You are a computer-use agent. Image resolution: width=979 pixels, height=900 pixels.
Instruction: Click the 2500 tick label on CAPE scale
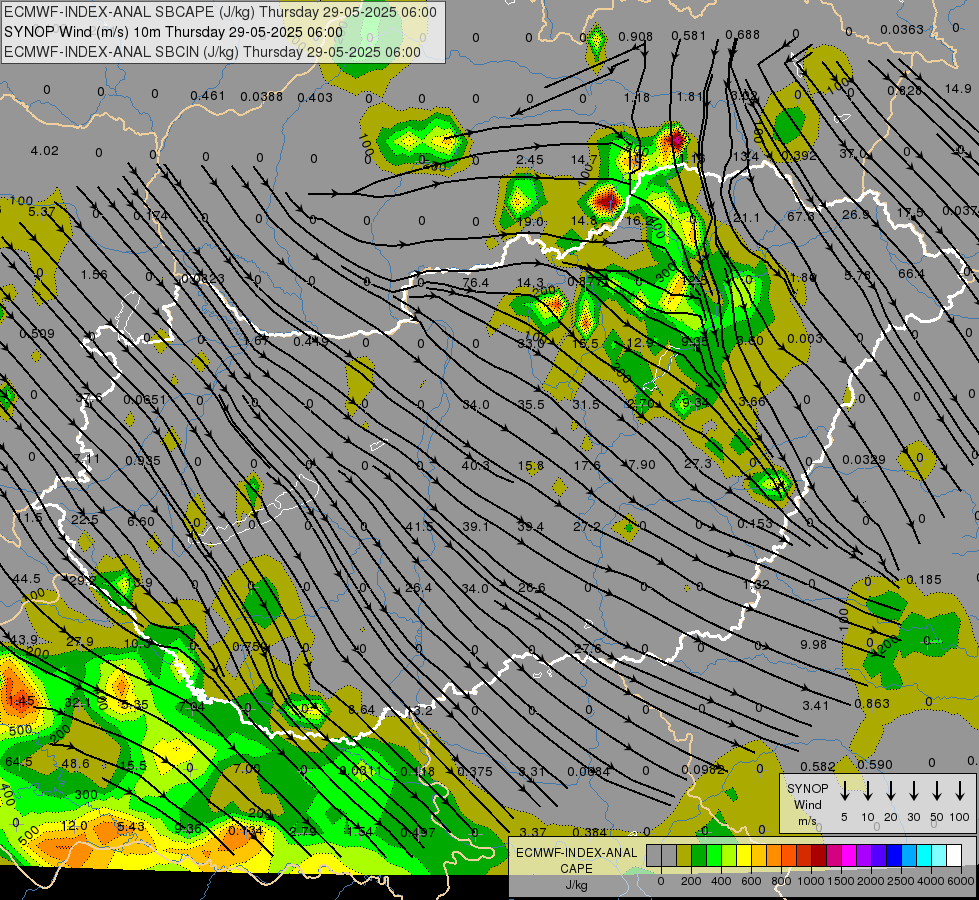point(901,881)
